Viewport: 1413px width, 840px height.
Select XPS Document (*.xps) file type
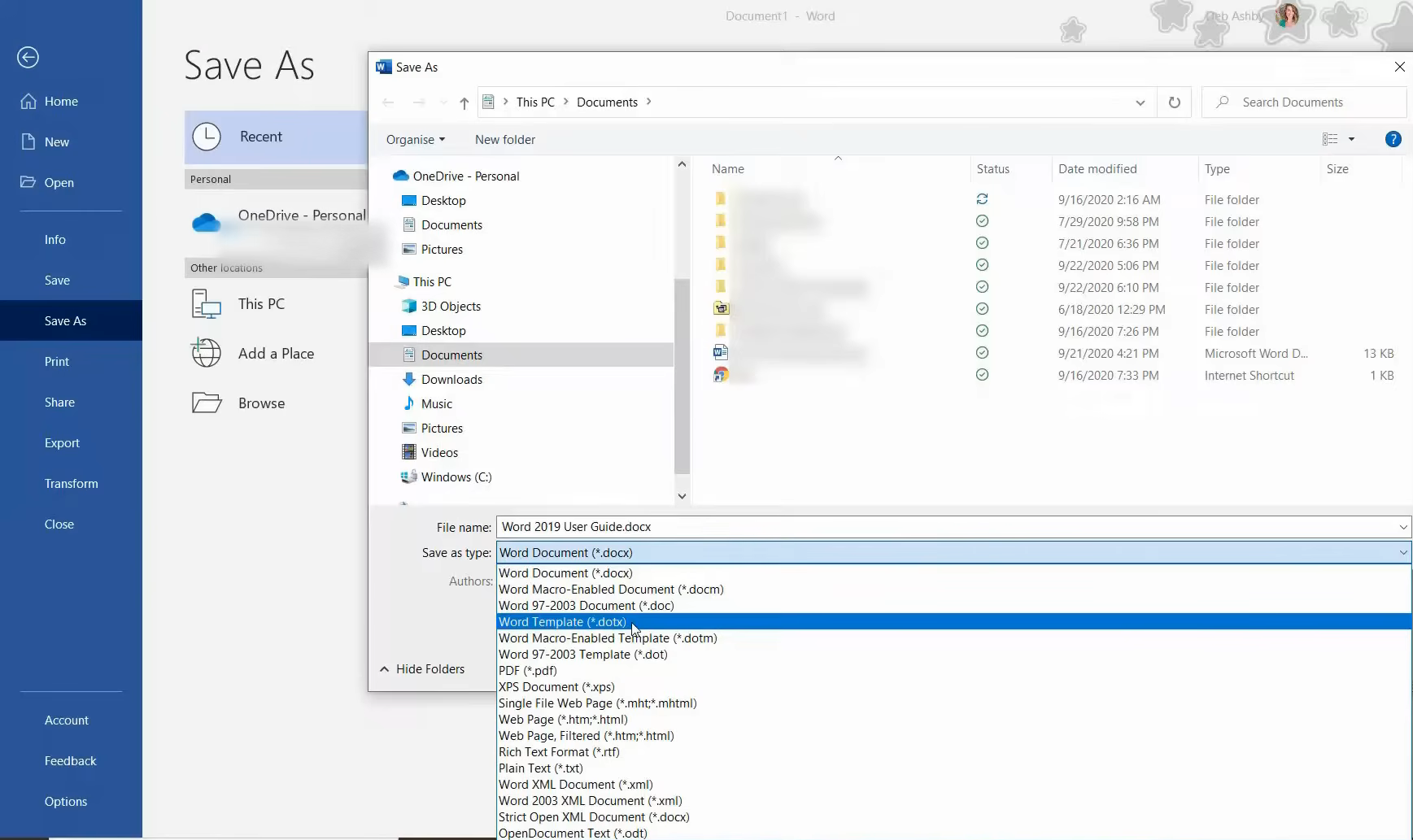tap(954, 687)
